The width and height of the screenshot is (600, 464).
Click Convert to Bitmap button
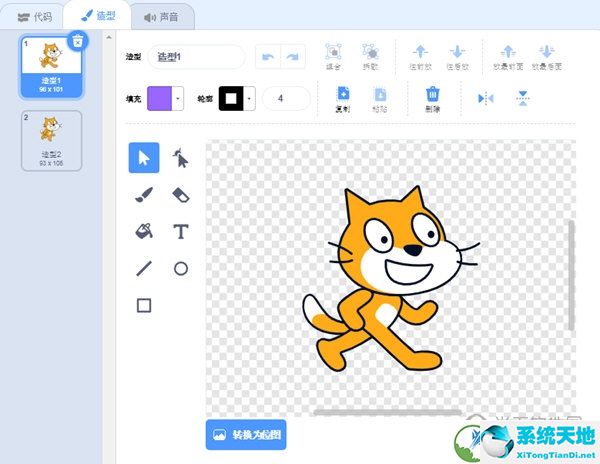[x=246, y=435]
